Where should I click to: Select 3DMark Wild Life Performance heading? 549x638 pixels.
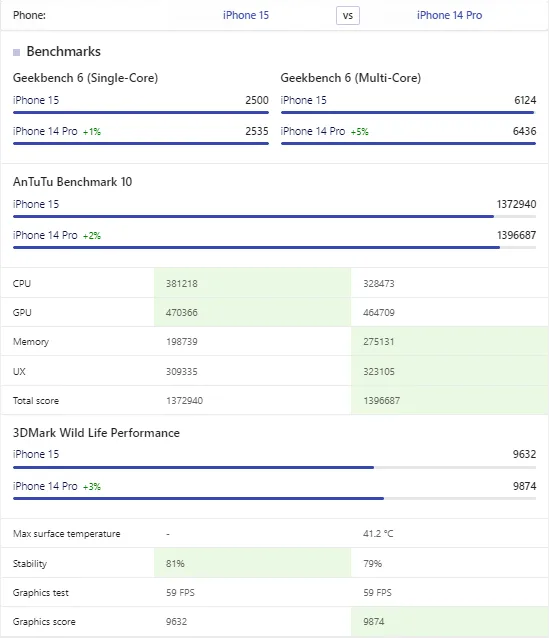96,432
